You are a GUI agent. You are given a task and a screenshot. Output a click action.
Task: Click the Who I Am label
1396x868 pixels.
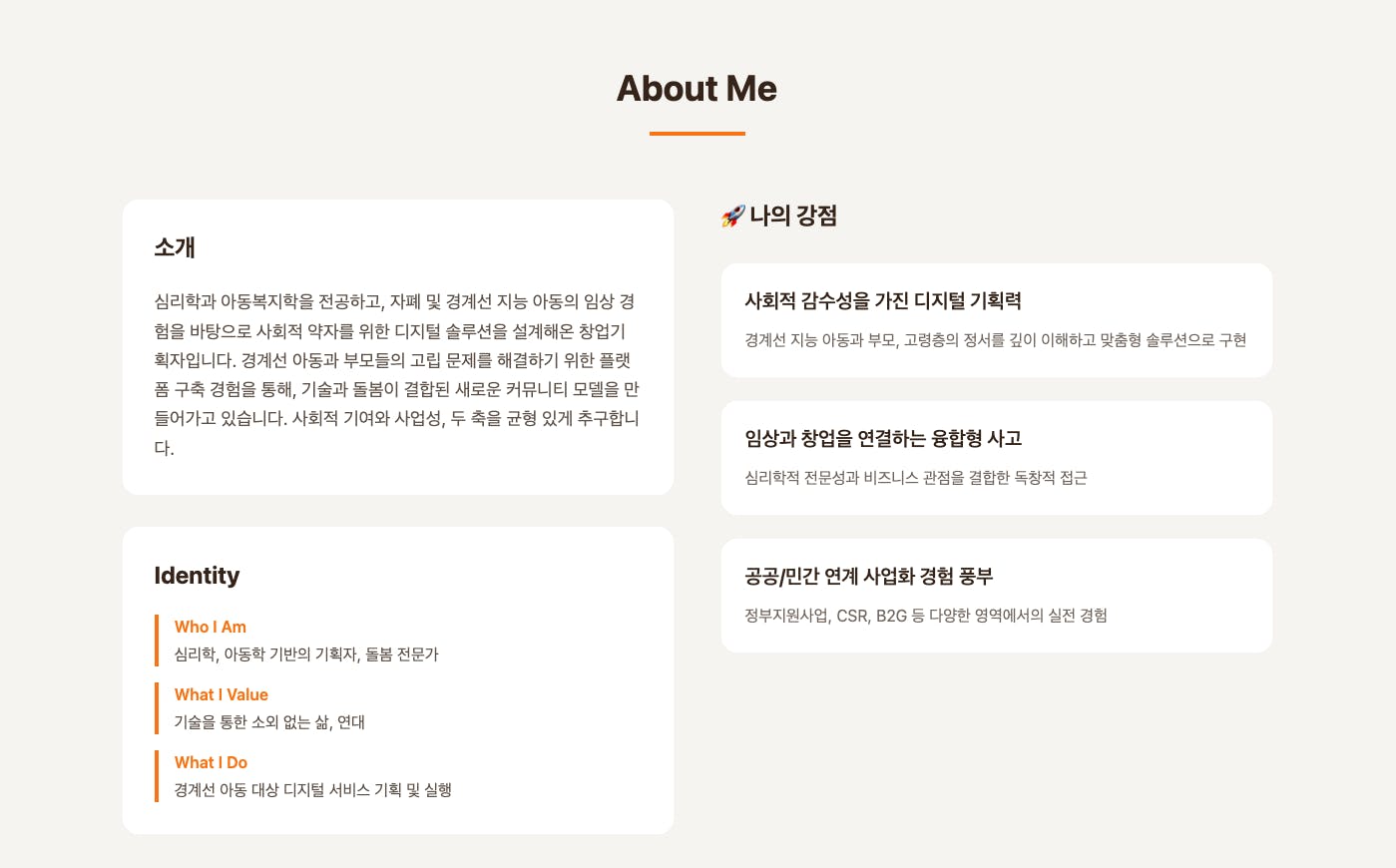210,627
